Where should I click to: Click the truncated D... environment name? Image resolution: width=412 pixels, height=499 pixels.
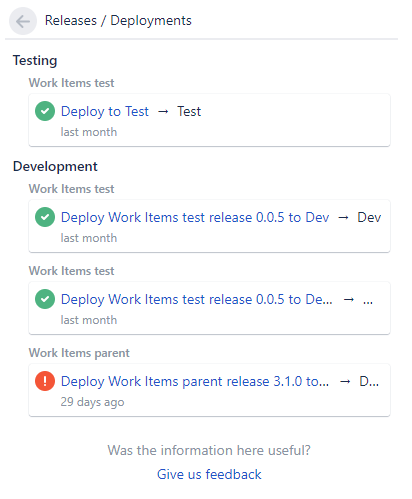(x=369, y=381)
